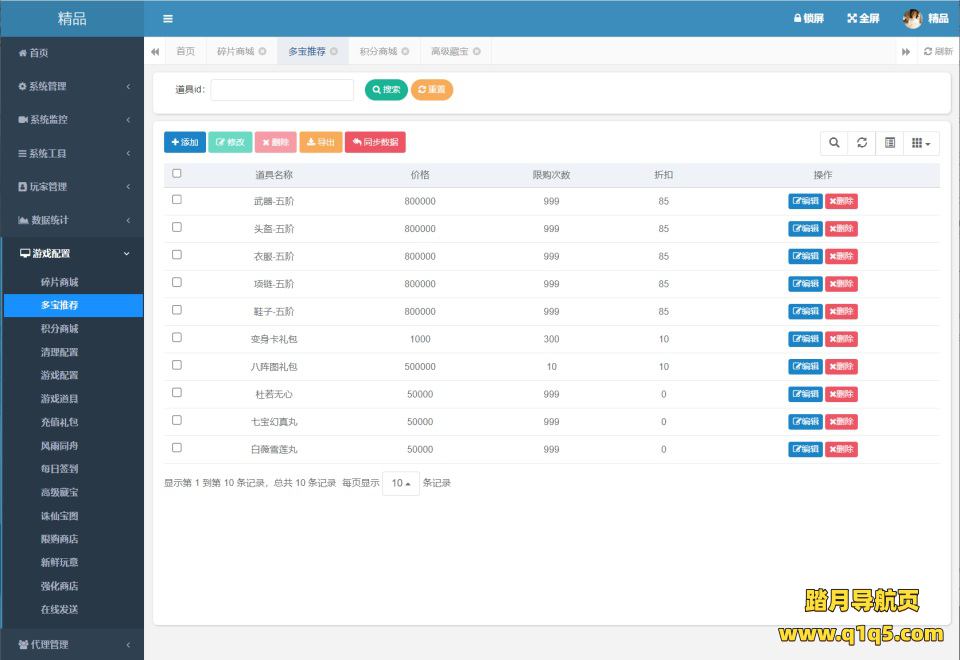Close the 碎片商城 tab
This screenshot has width=960, height=660.
pyautogui.click(x=262, y=51)
